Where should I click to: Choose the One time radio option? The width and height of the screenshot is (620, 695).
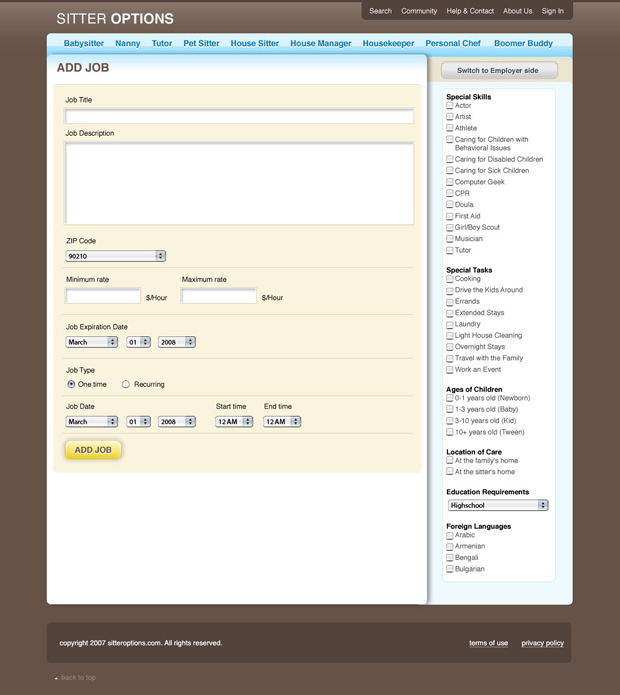click(71, 384)
